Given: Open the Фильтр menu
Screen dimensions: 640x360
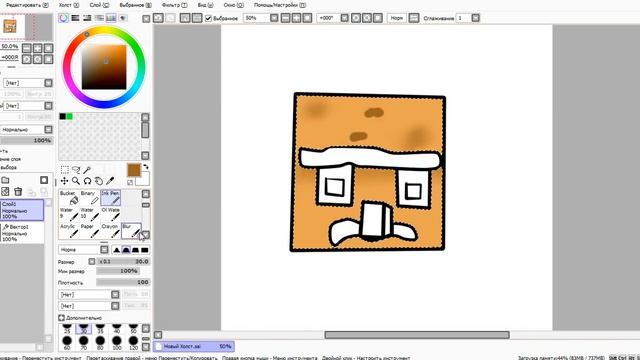Looking at the screenshot, I should coord(174,5).
